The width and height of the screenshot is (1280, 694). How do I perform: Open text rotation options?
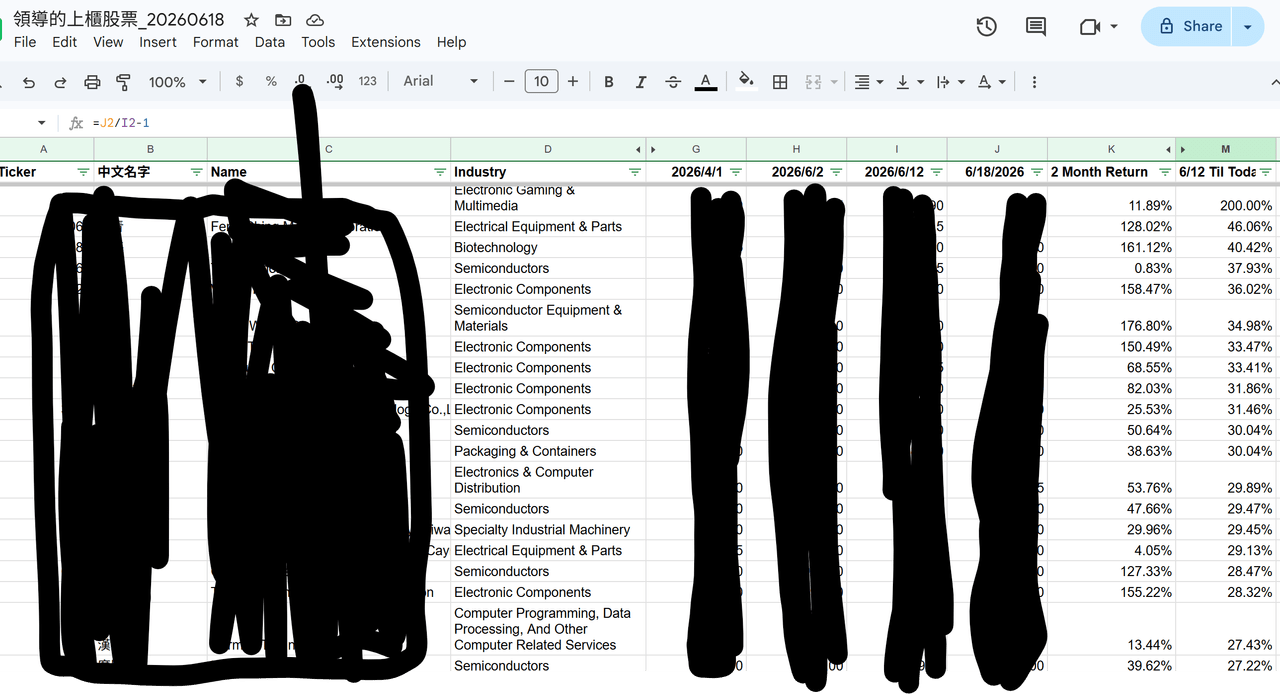click(990, 82)
